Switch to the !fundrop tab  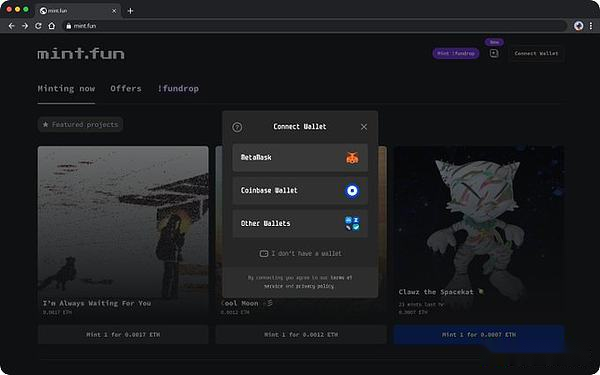[178, 89]
